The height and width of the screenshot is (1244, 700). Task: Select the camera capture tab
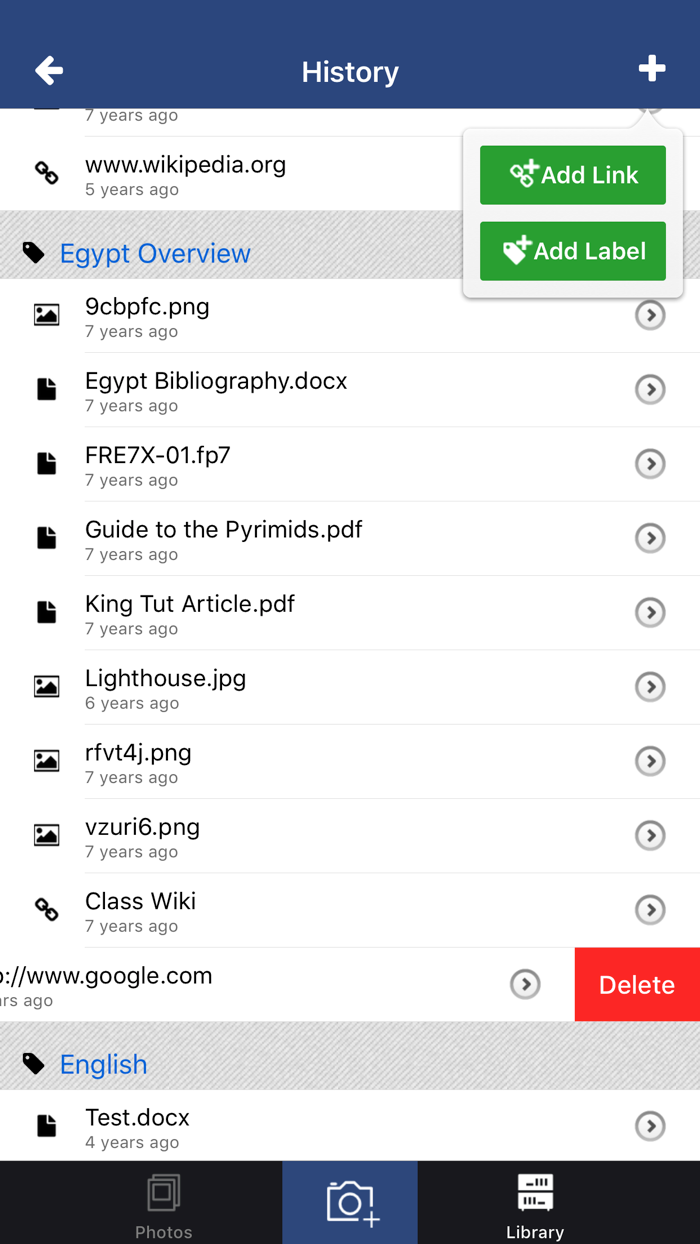[x=349, y=1202]
